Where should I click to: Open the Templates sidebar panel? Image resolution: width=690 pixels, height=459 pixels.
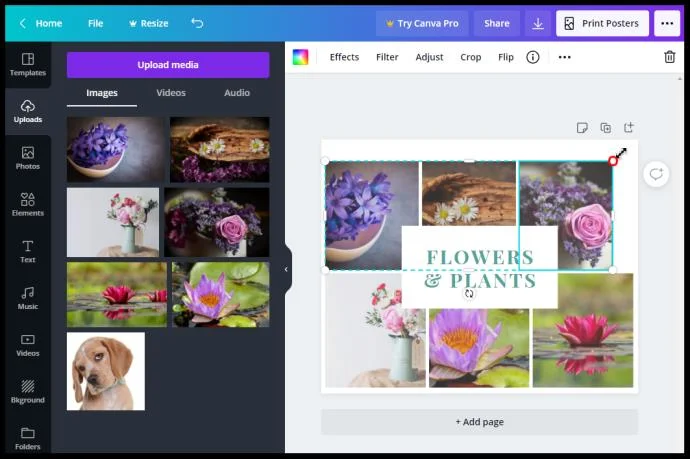tap(28, 65)
